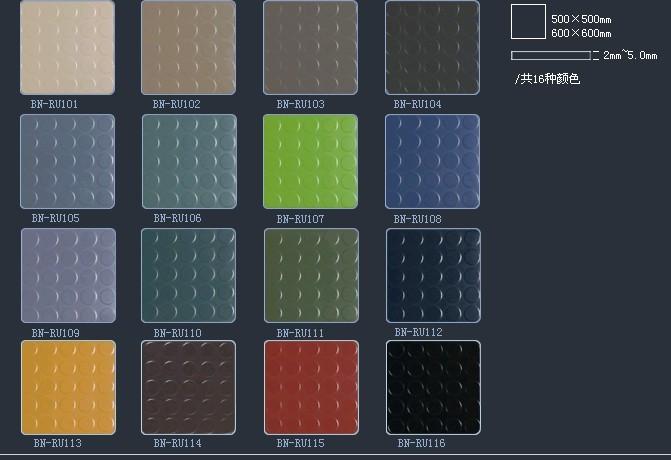Click the tan BN-RU102 tile swatch
The image size is (671, 460).
188,47
